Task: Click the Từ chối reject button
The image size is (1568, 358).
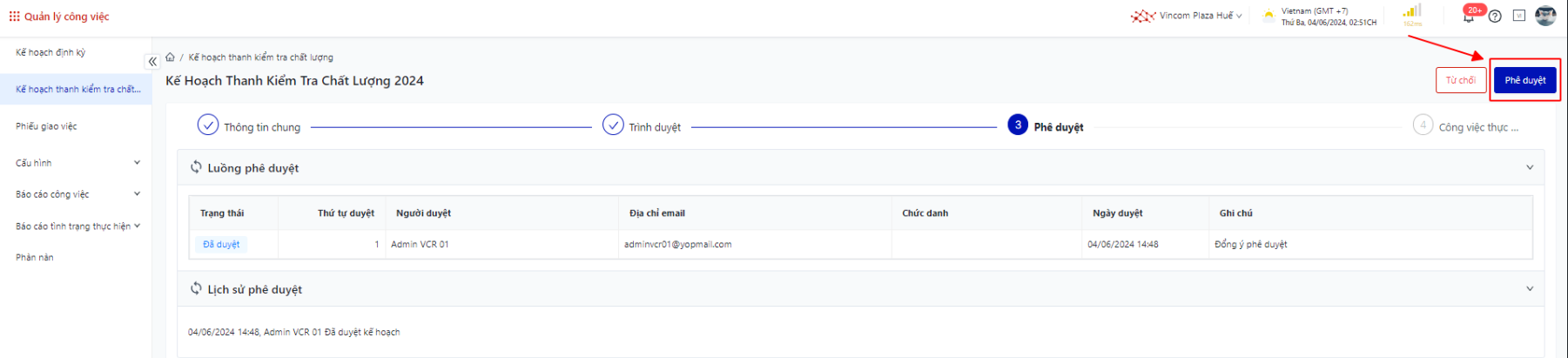Action: [1460, 80]
